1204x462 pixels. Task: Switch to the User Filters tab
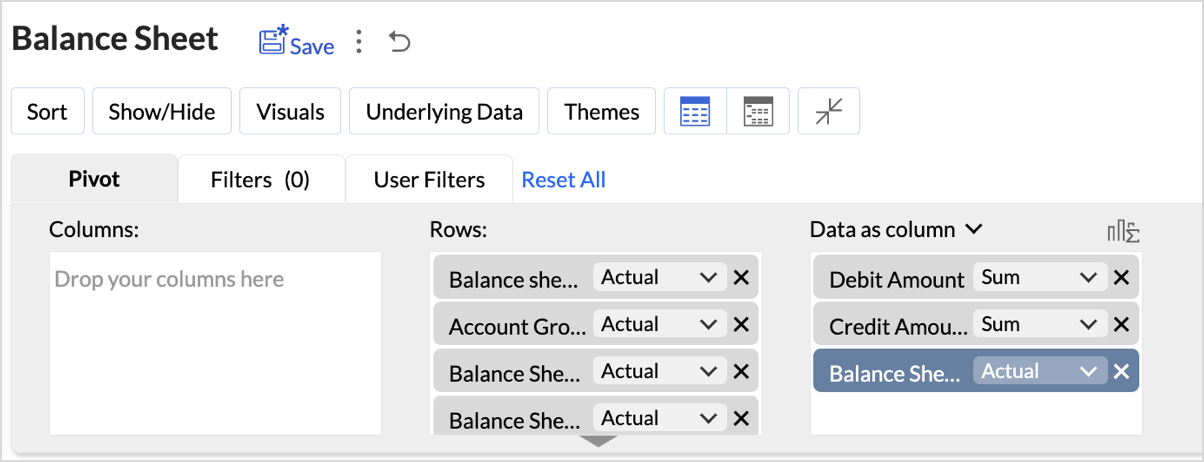[429, 180]
